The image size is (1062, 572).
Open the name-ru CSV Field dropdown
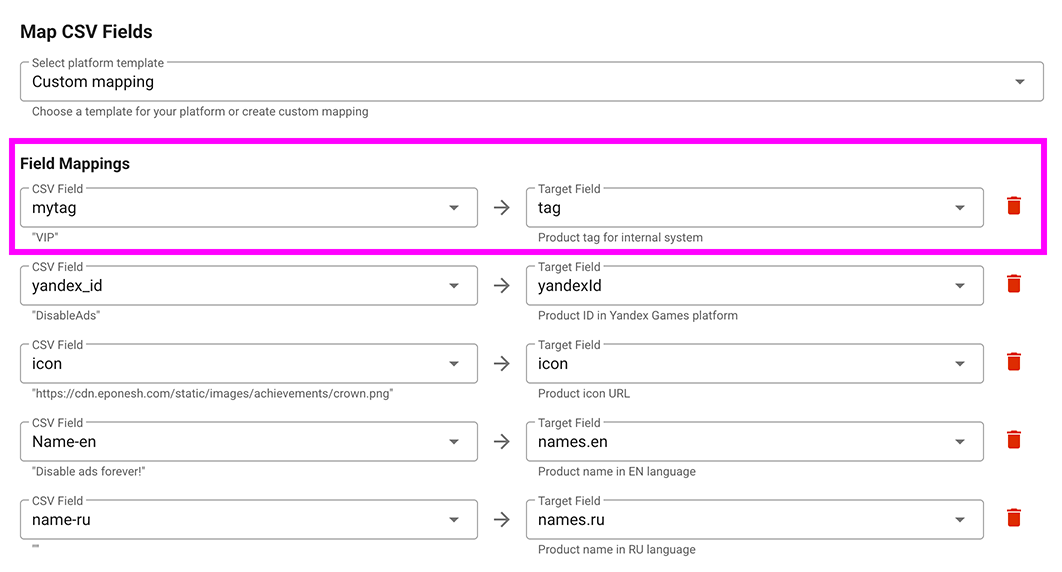tap(248, 520)
